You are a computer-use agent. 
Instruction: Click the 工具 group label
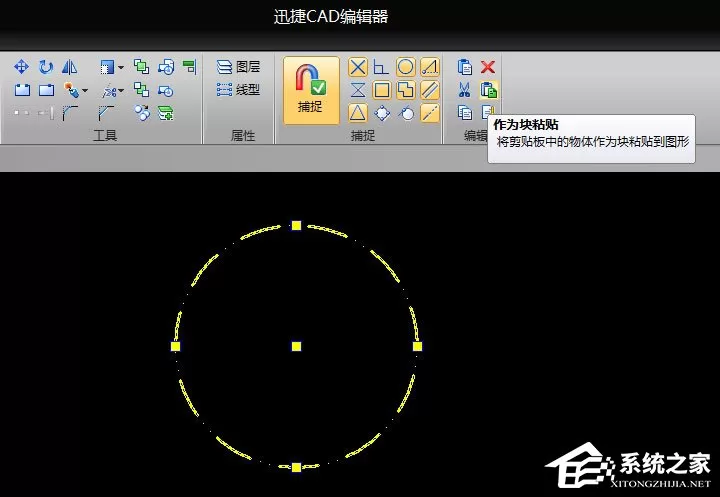tap(105, 136)
